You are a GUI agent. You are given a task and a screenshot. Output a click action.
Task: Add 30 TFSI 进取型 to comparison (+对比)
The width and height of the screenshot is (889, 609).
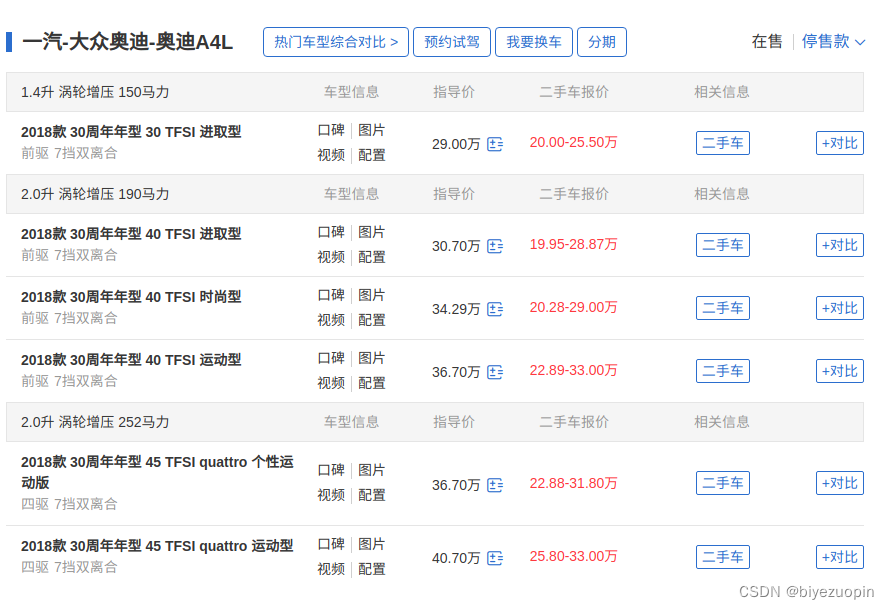click(840, 143)
